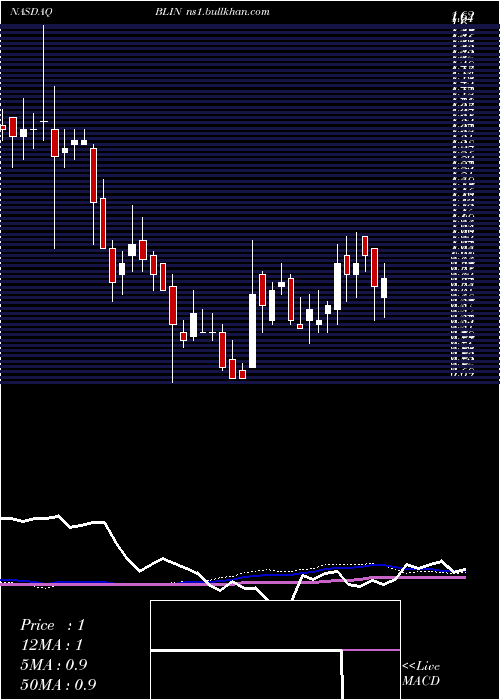Viewport: 500px width, 700px height.
Task: Click the NASDAQ exchange label
Action: click(30, 12)
